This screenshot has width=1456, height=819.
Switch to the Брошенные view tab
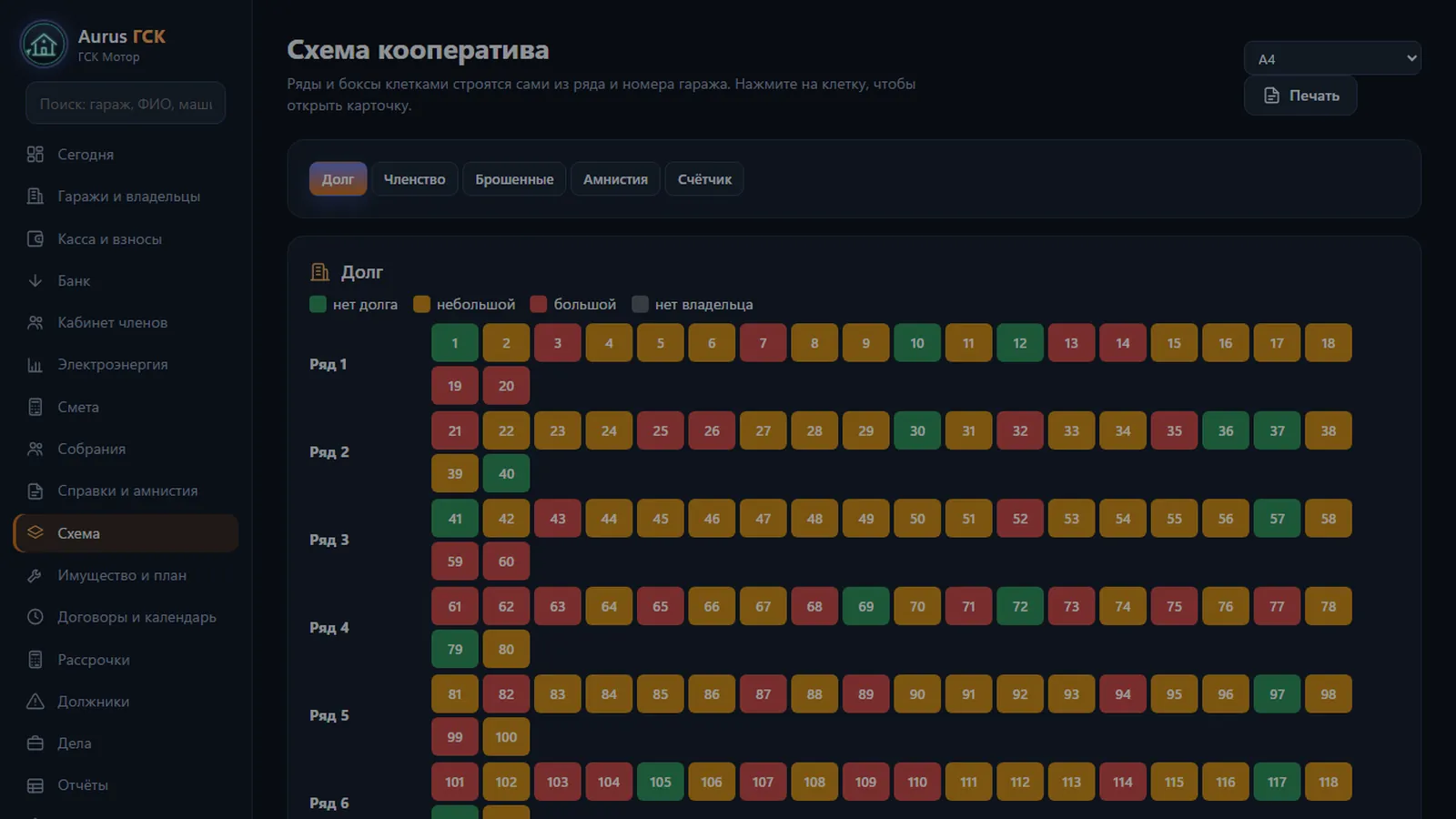coord(514,179)
